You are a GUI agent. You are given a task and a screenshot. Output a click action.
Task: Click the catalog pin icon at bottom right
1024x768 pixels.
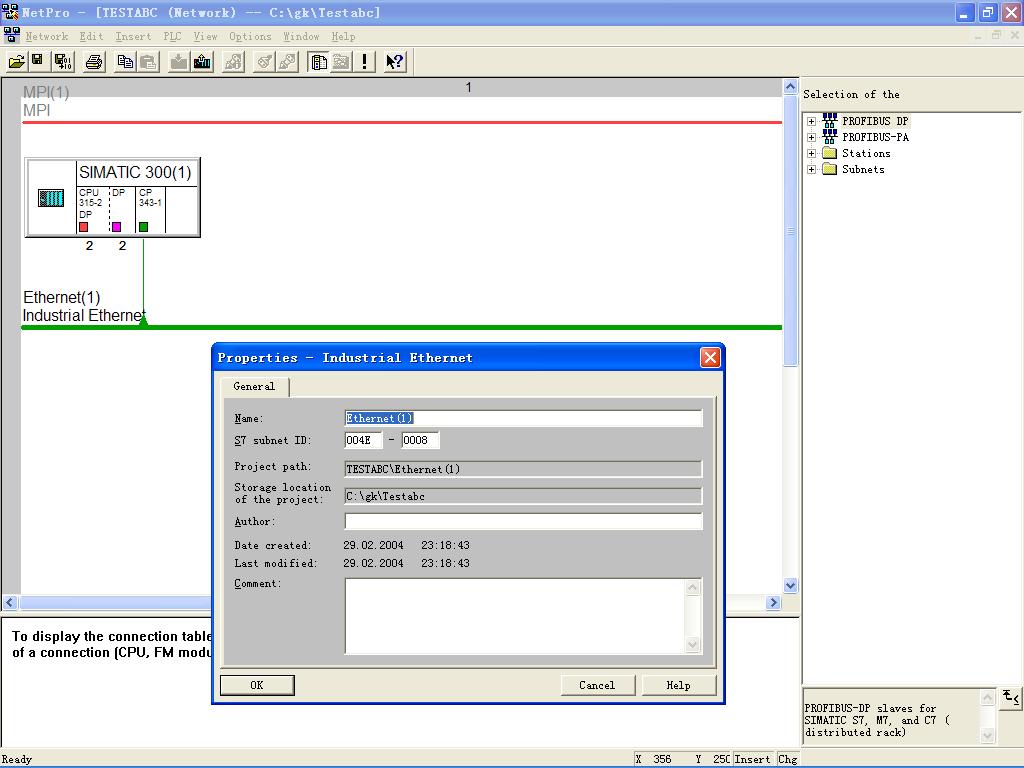pyautogui.click(x=1011, y=697)
